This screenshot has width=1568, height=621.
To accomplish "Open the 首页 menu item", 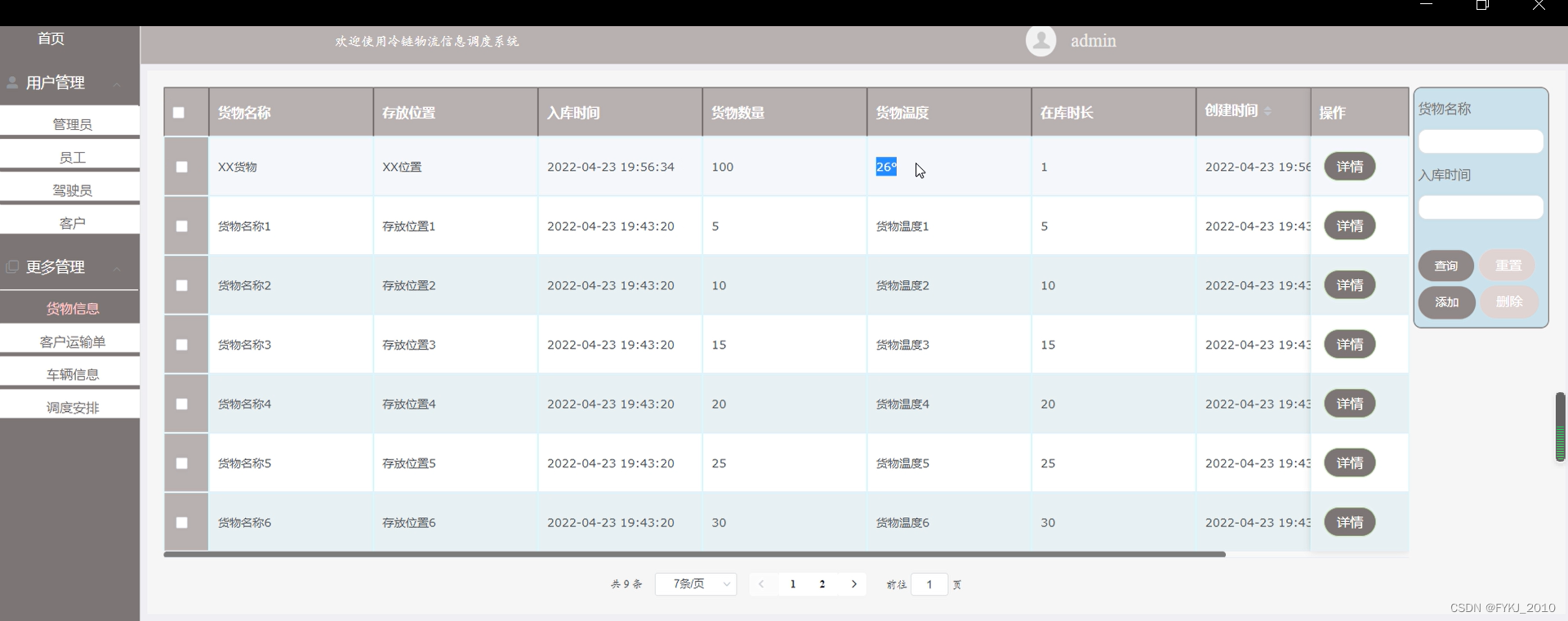I will 51,38.
